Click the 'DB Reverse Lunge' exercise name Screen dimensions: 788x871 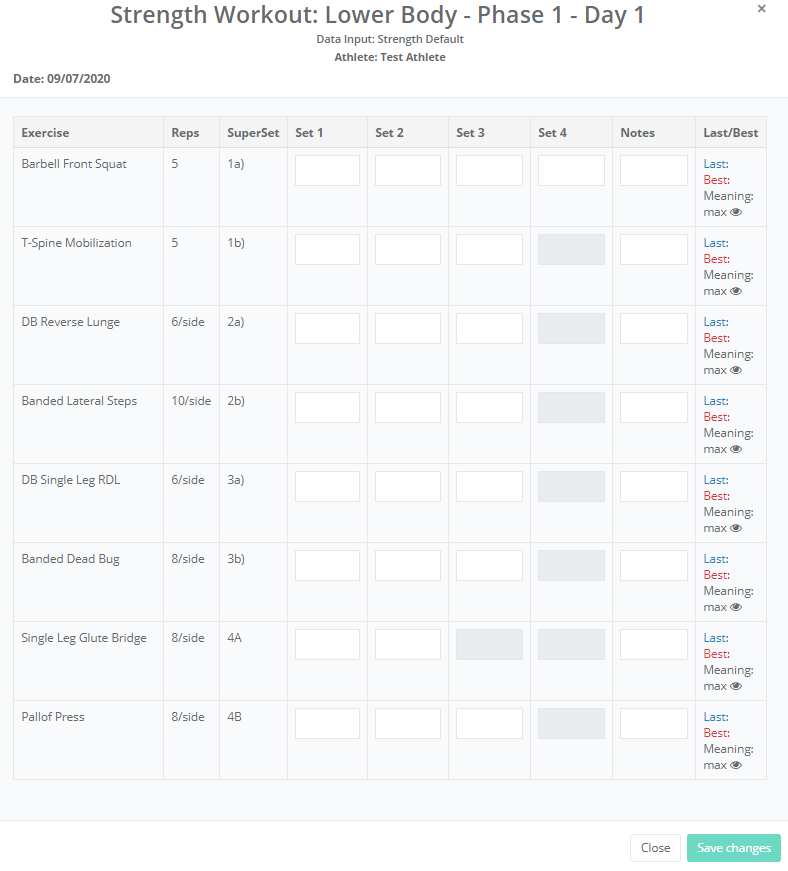71,322
